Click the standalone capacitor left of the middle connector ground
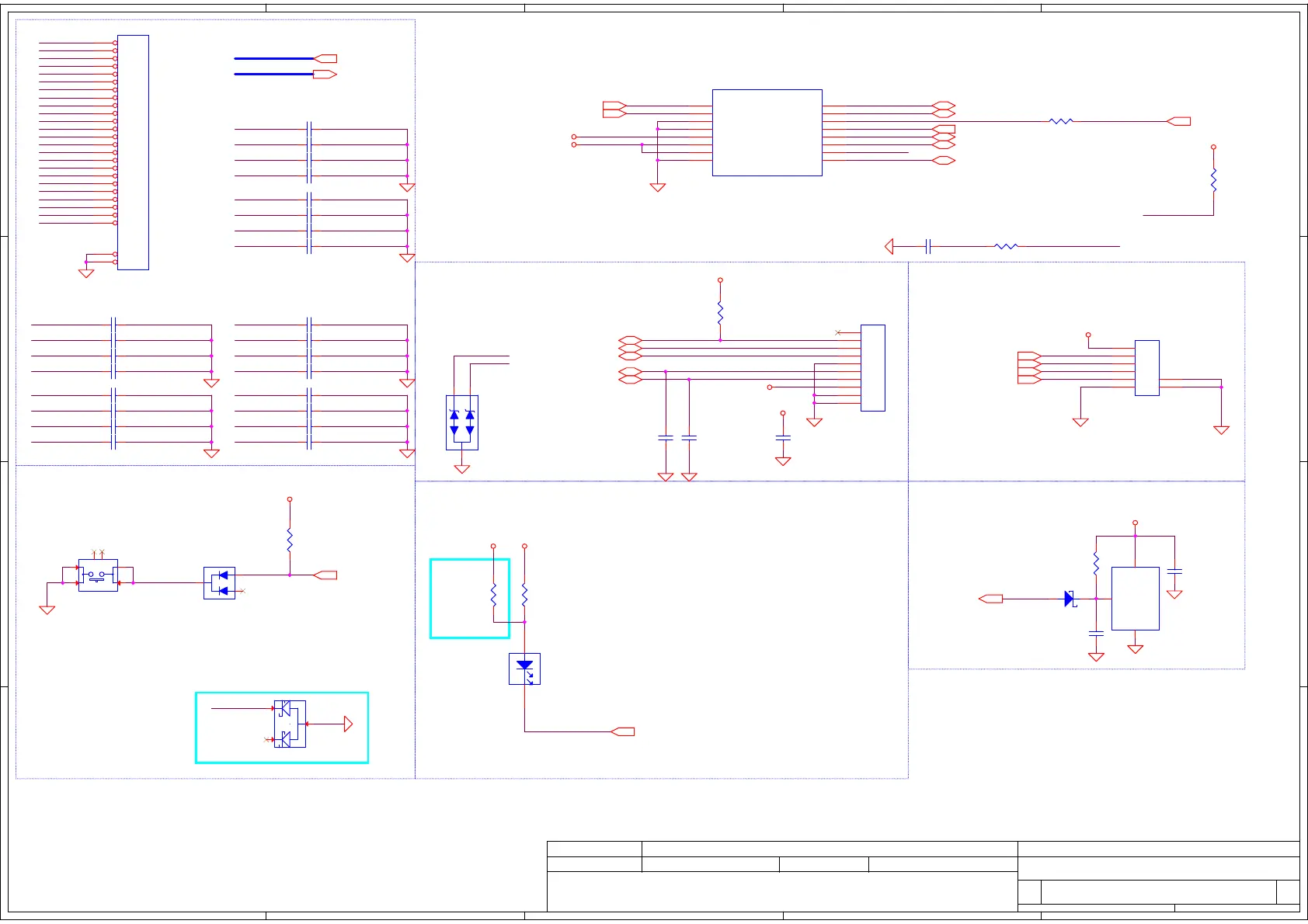 pyautogui.click(x=783, y=439)
